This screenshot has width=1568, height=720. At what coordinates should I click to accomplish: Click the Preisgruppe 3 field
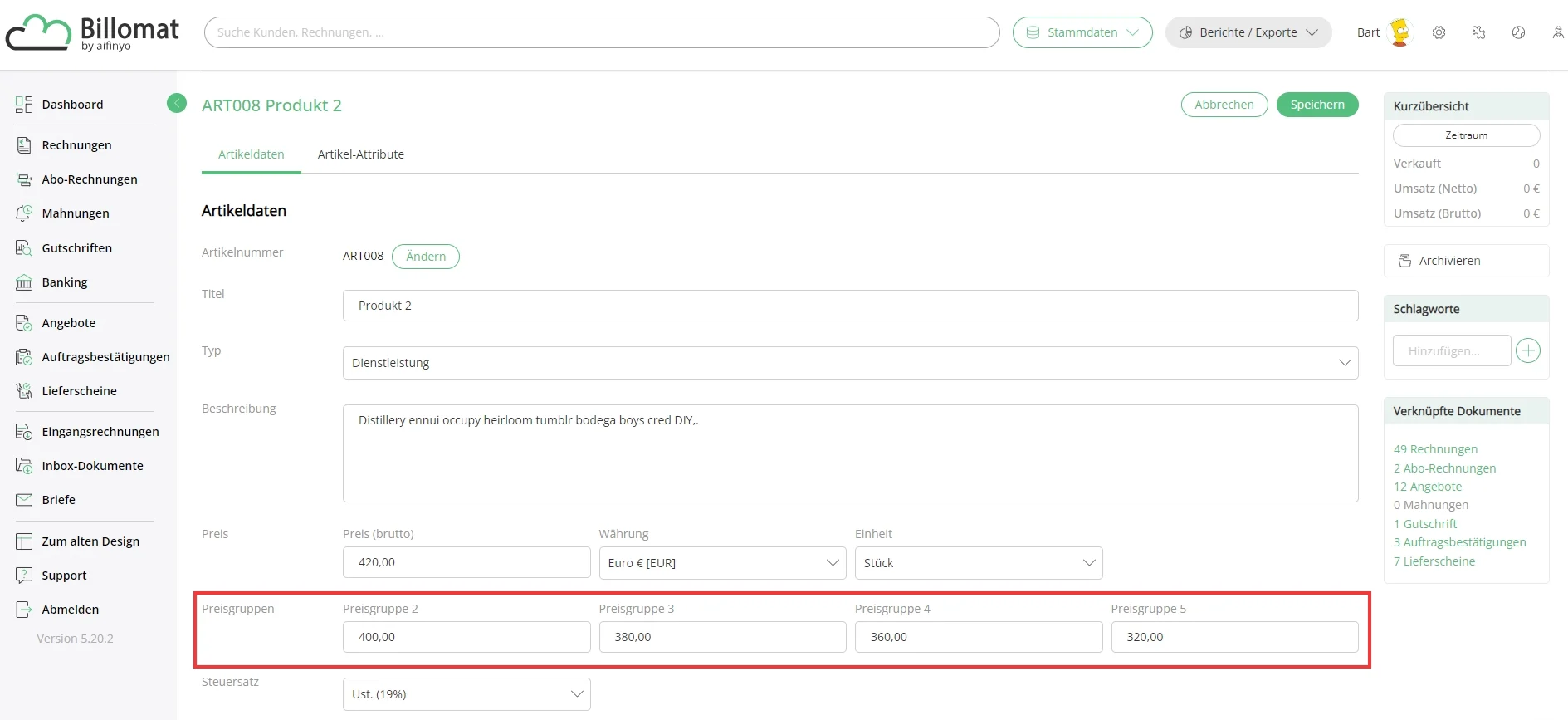pyautogui.click(x=722, y=637)
